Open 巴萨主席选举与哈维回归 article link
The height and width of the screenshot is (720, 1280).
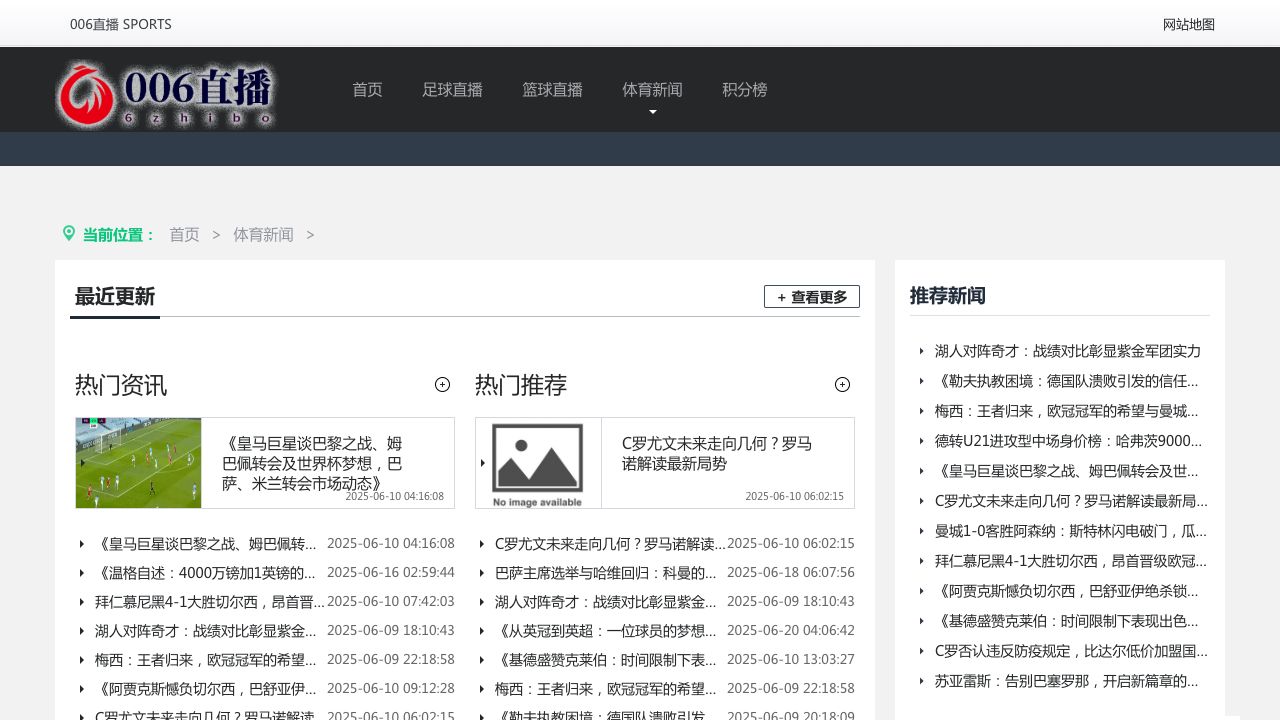click(605, 573)
